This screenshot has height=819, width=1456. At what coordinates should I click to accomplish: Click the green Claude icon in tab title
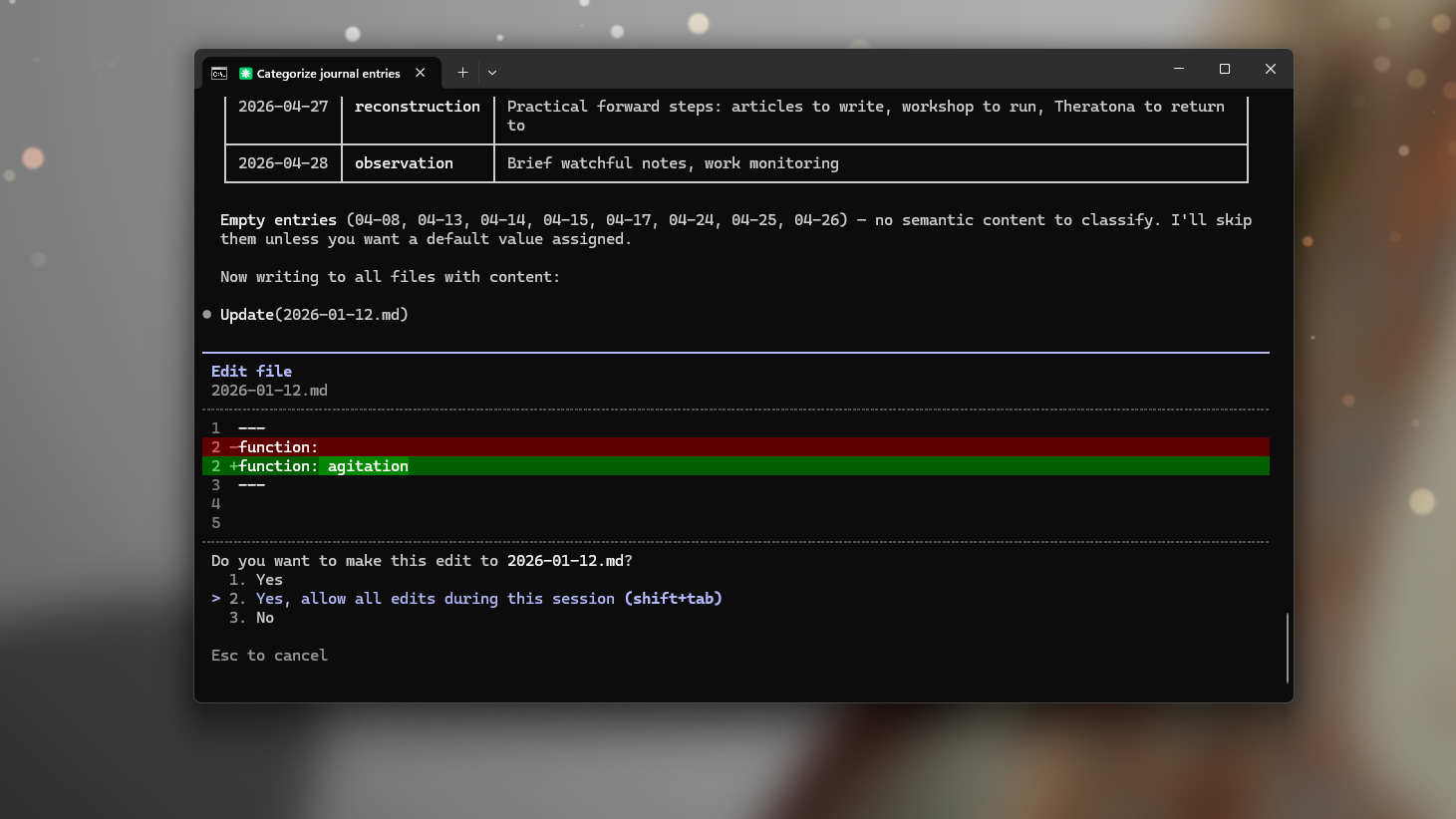(245, 73)
